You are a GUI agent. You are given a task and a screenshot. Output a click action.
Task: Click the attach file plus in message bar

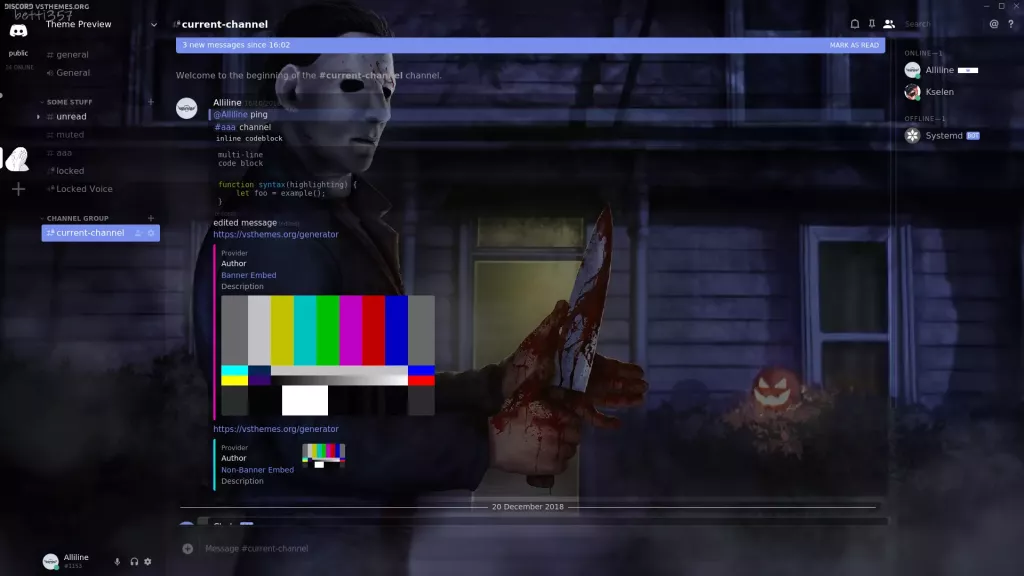pyautogui.click(x=189, y=548)
